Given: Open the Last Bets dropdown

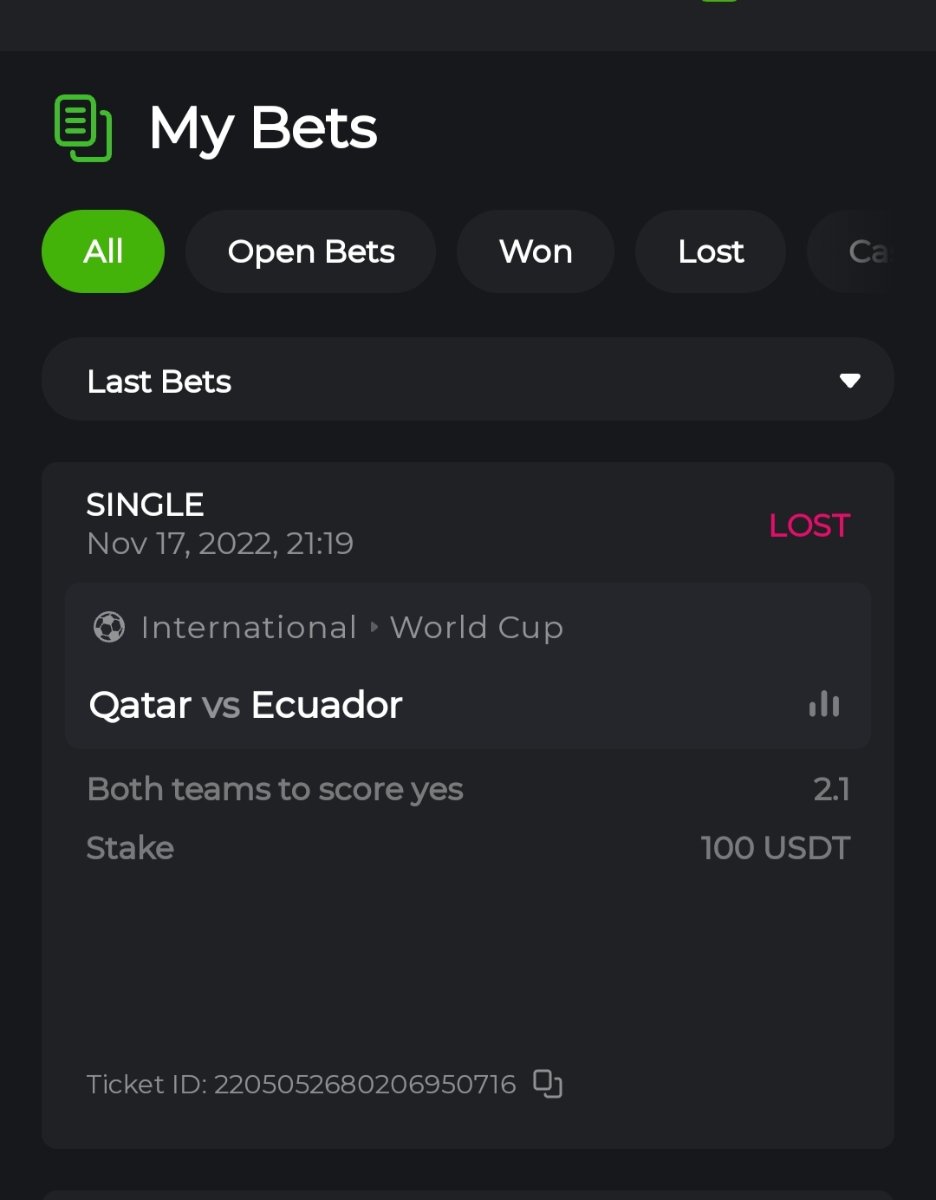Looking at the screenshot, I should 467,381.
